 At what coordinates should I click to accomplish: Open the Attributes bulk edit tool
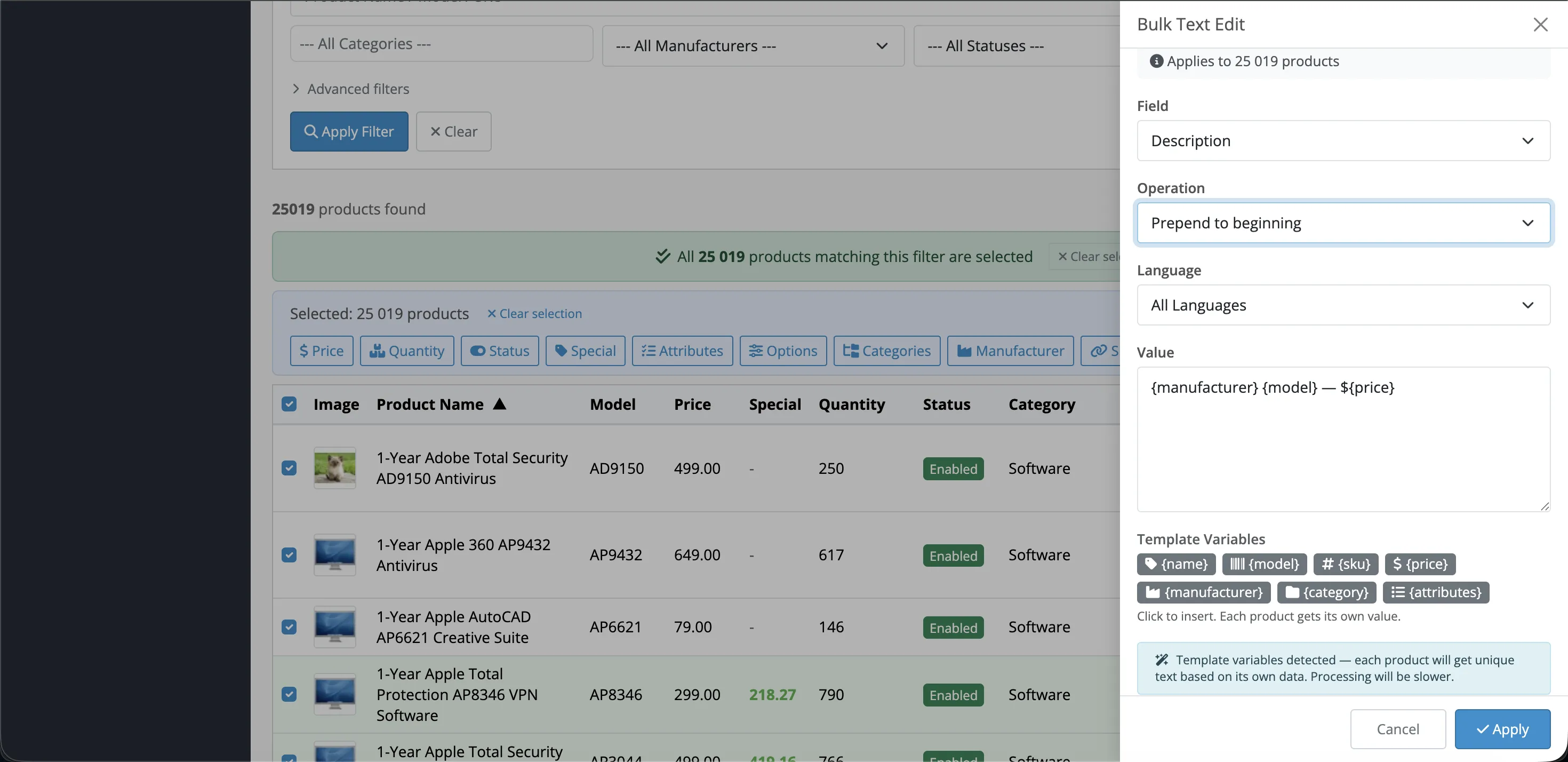(682, 351)
